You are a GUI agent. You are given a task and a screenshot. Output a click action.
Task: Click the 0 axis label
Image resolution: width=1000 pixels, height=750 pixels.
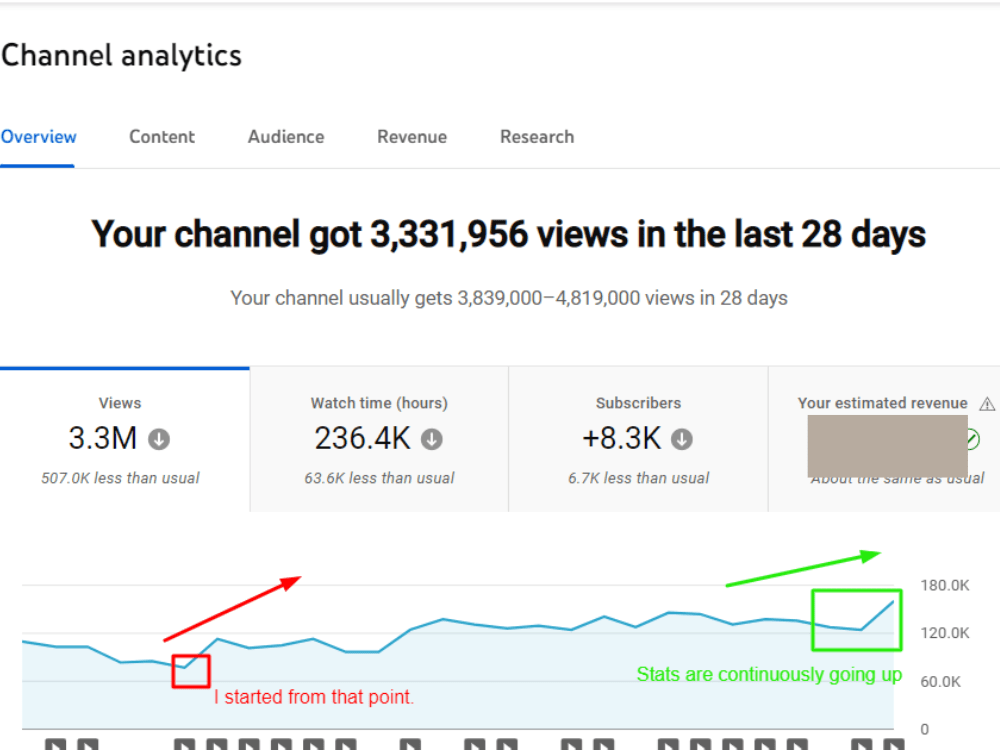click(925, 729)
